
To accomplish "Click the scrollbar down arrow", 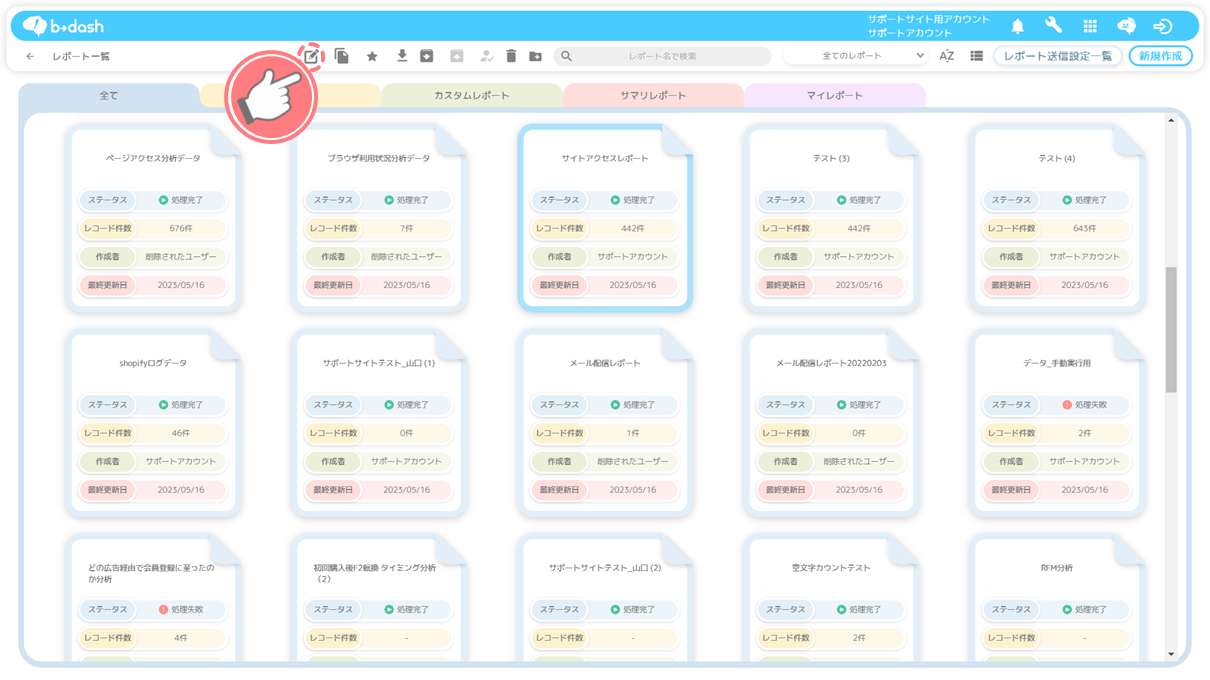I will point(1171,655).
